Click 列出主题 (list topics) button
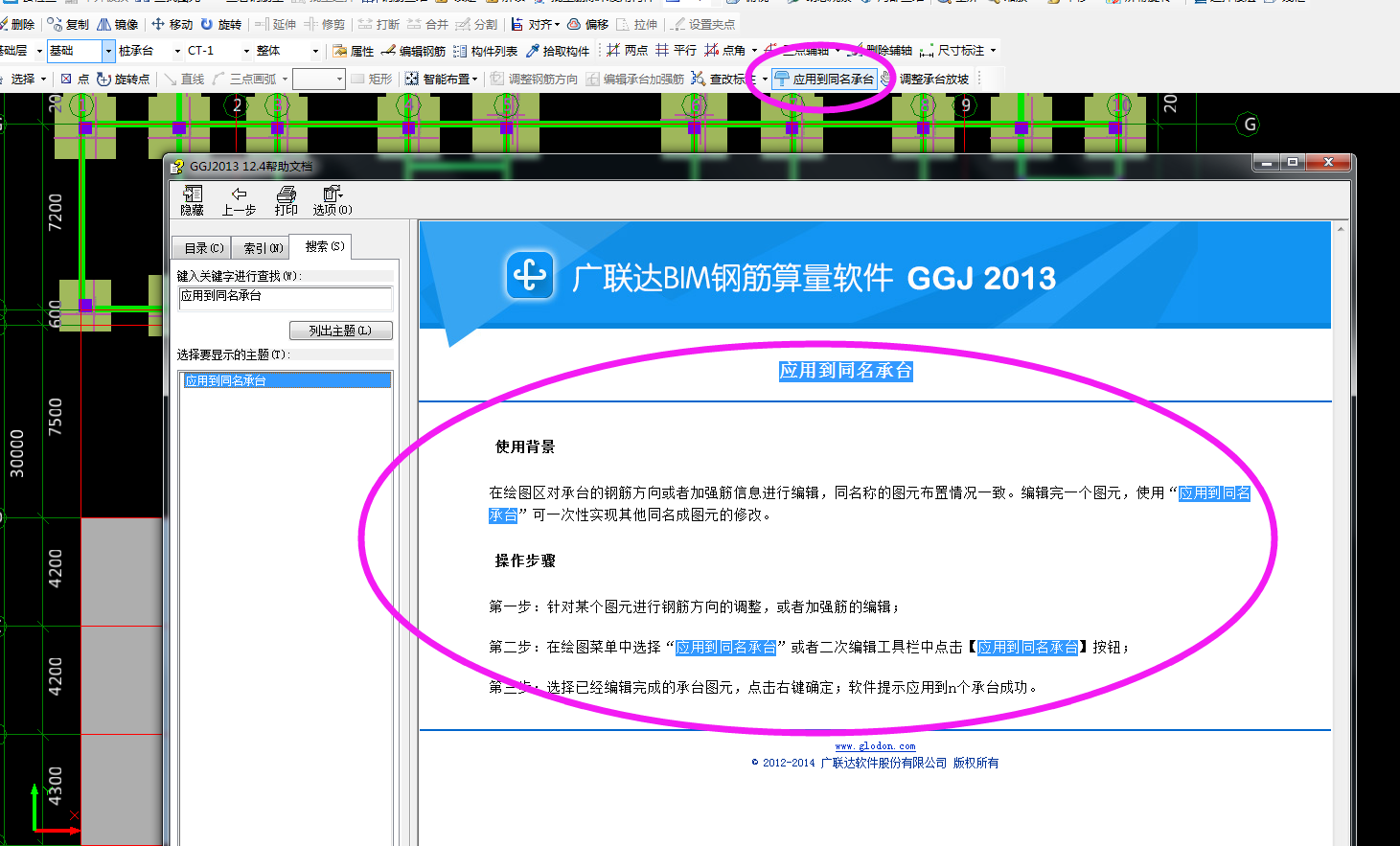Screen dimensions: 1400x846 [x=340, y=331]
